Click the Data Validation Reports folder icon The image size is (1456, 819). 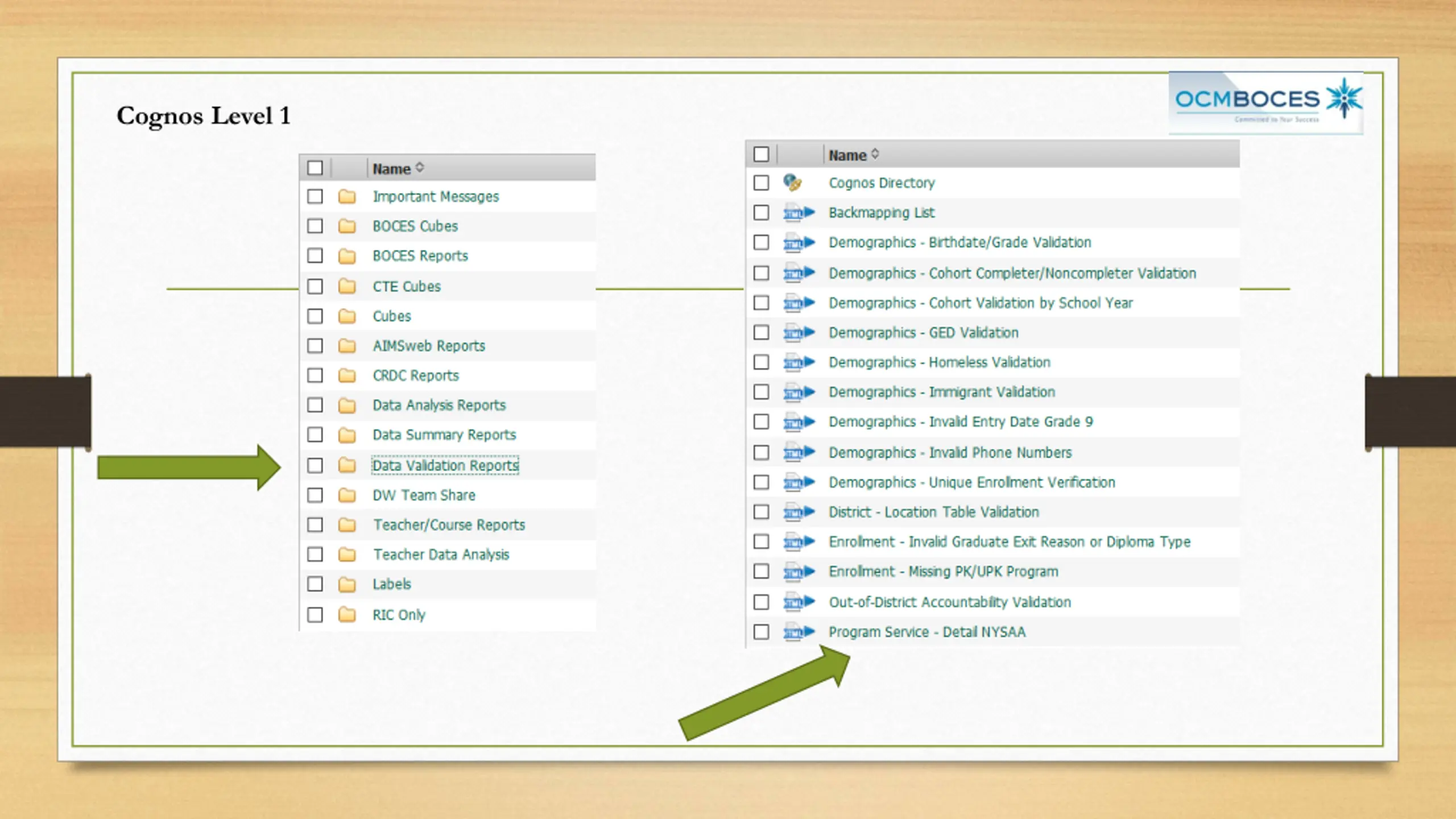coord(347,465)
